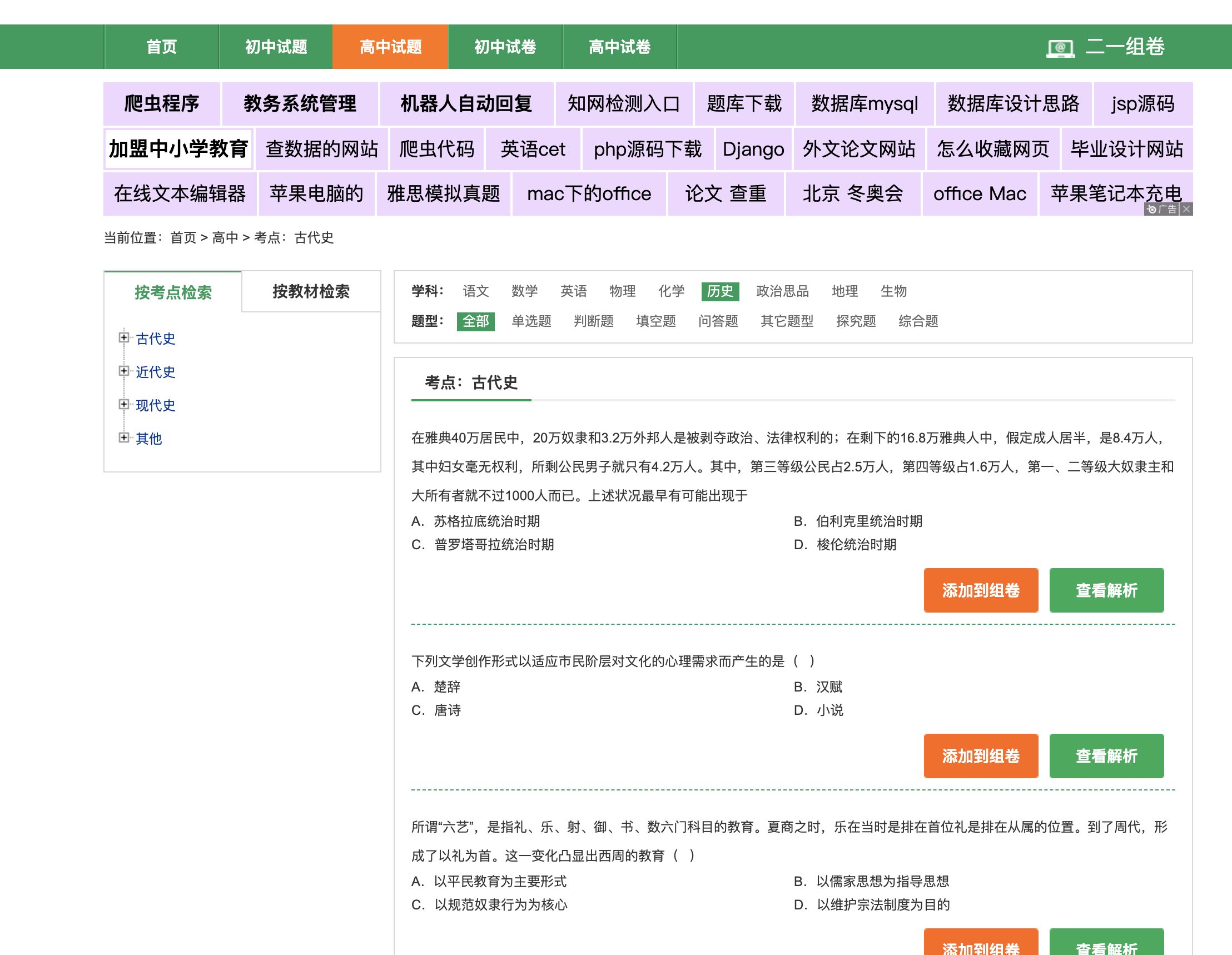Click the 首页 breadcrumb link
The width and height of the screenshot is (1232, 955).
coord(183,237)
